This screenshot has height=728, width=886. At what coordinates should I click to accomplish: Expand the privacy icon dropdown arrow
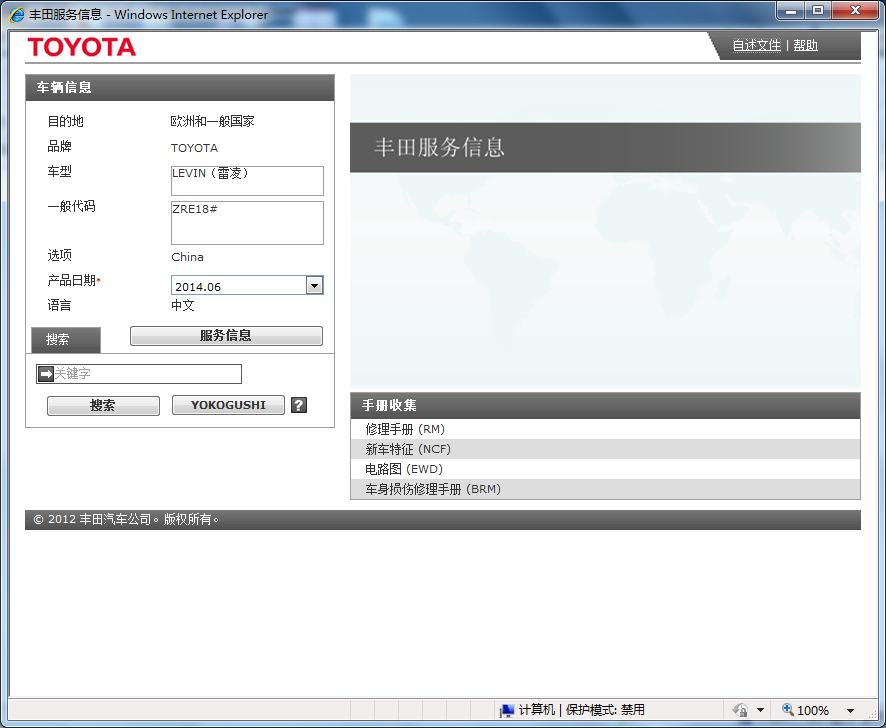[x=760, y=710]
